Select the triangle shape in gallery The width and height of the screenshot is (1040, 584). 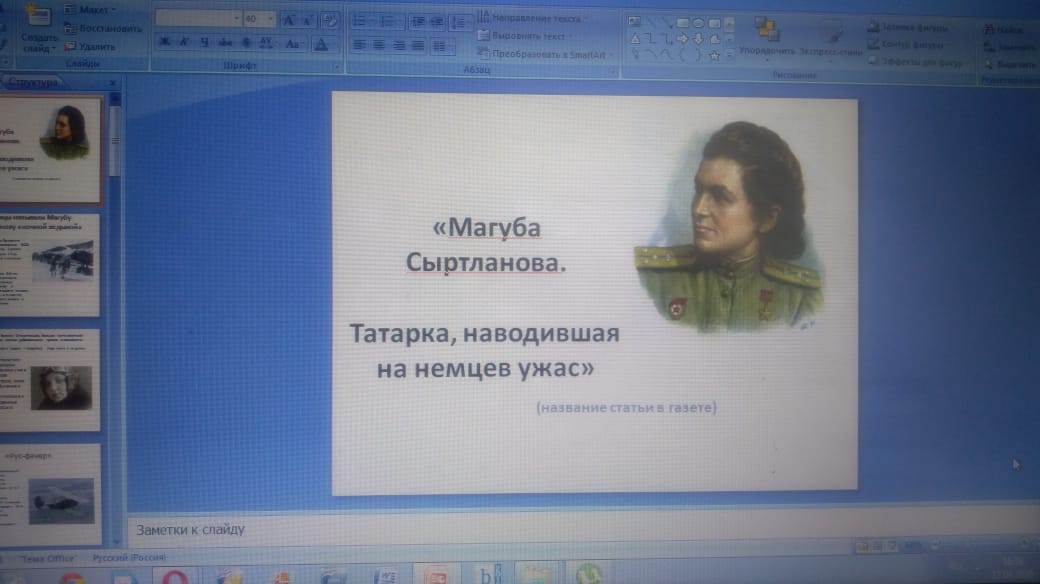[x=635, y=38]
